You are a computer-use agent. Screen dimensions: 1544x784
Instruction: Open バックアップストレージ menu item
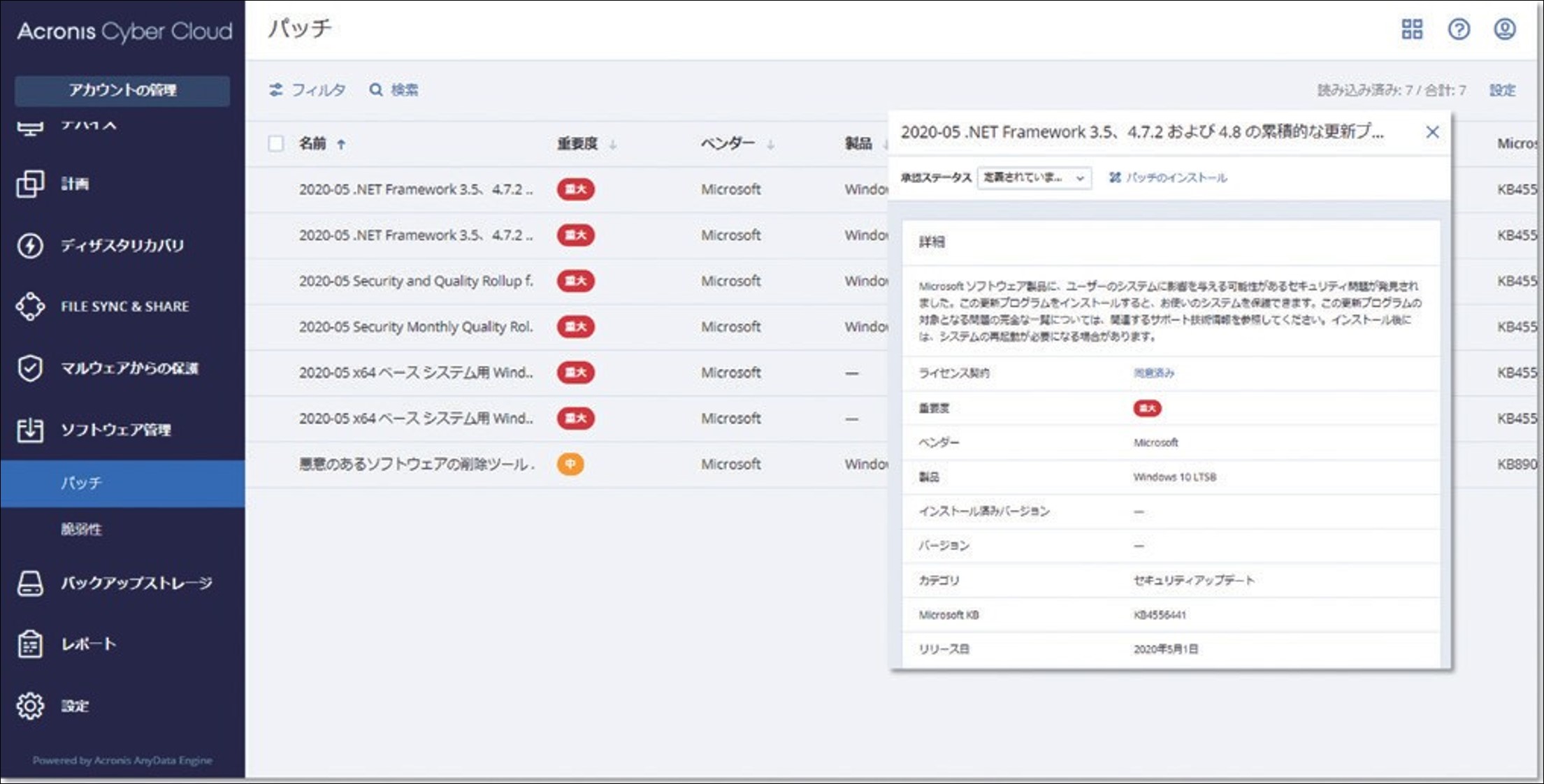point(137,583)
